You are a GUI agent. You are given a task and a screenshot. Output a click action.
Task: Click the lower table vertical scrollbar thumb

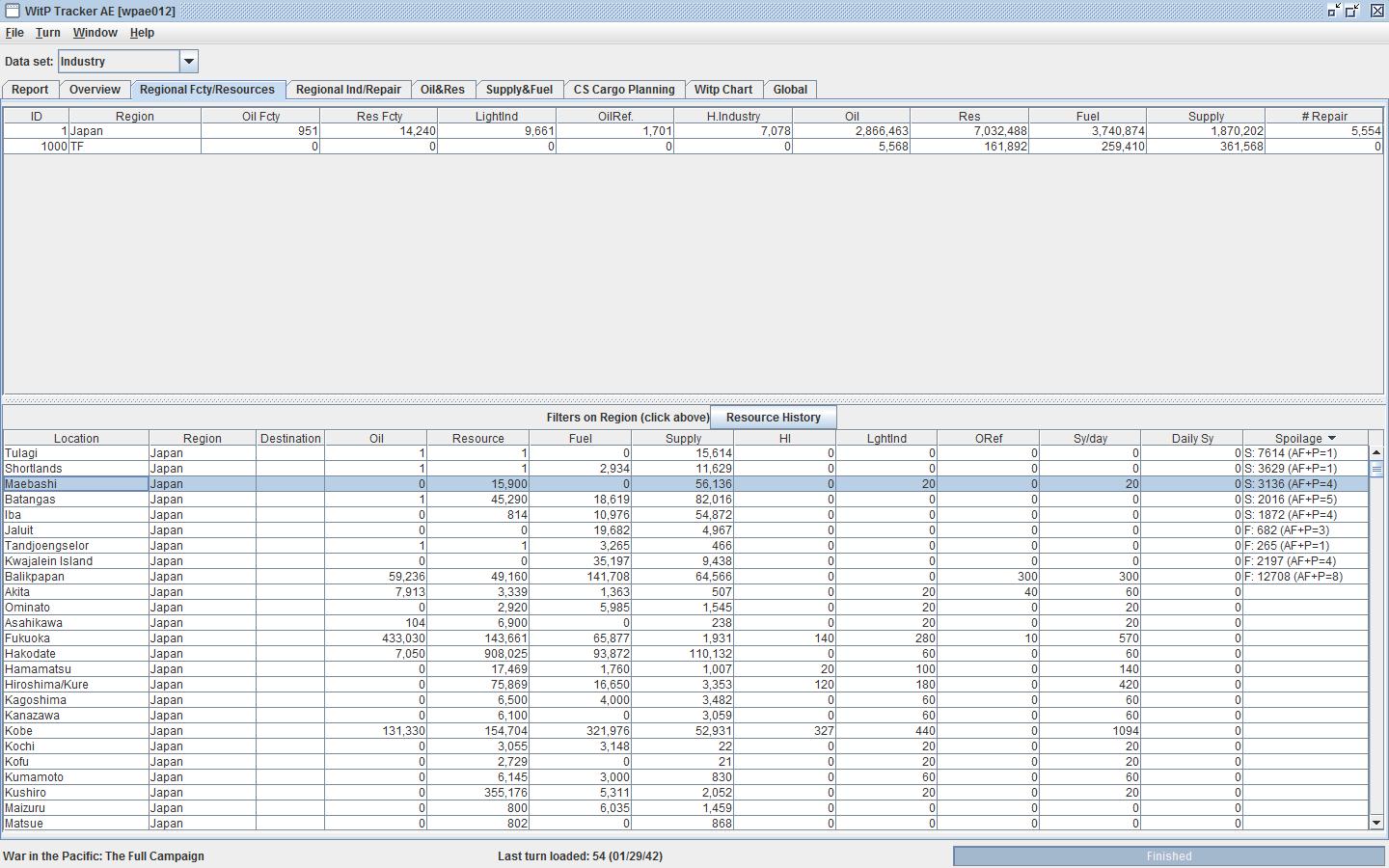click(x=1376, y=468)
